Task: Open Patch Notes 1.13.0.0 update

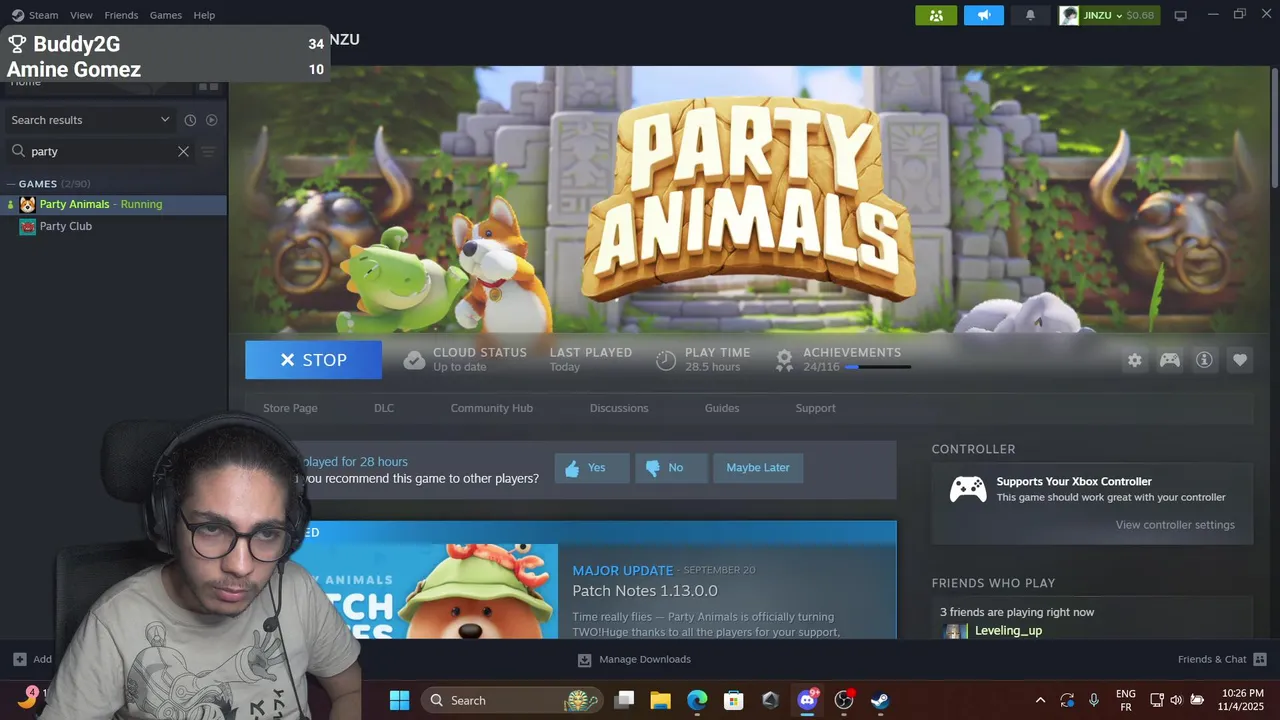Action: point(644,591)
